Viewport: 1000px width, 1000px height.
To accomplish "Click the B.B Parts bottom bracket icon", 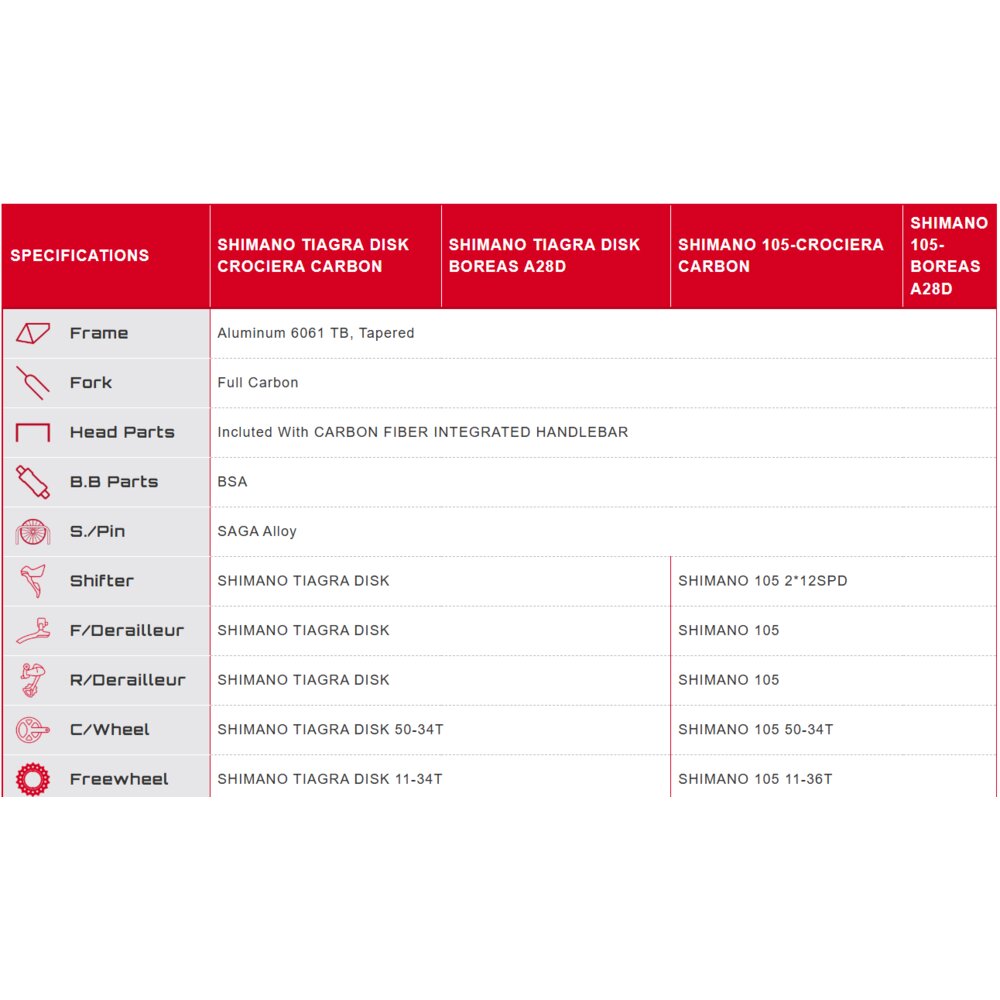I will (x=33, y=482).
